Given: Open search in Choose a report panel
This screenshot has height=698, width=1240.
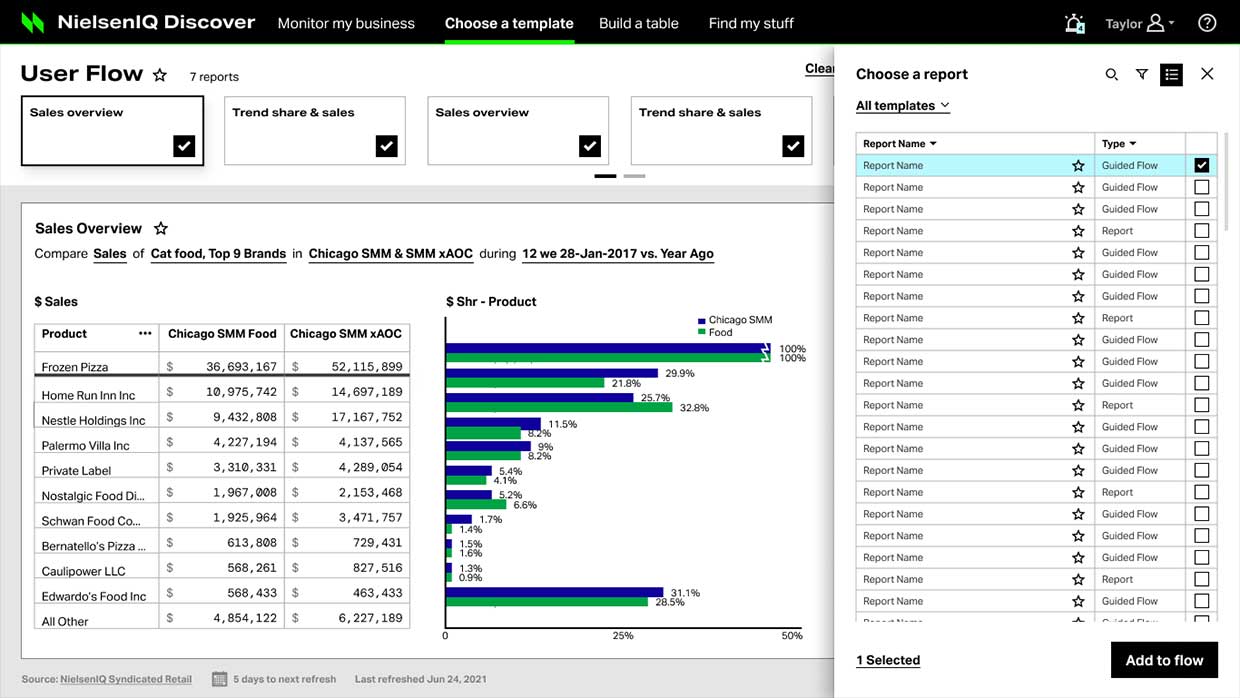Looking at the screenshot, I should coord(1112,74).
